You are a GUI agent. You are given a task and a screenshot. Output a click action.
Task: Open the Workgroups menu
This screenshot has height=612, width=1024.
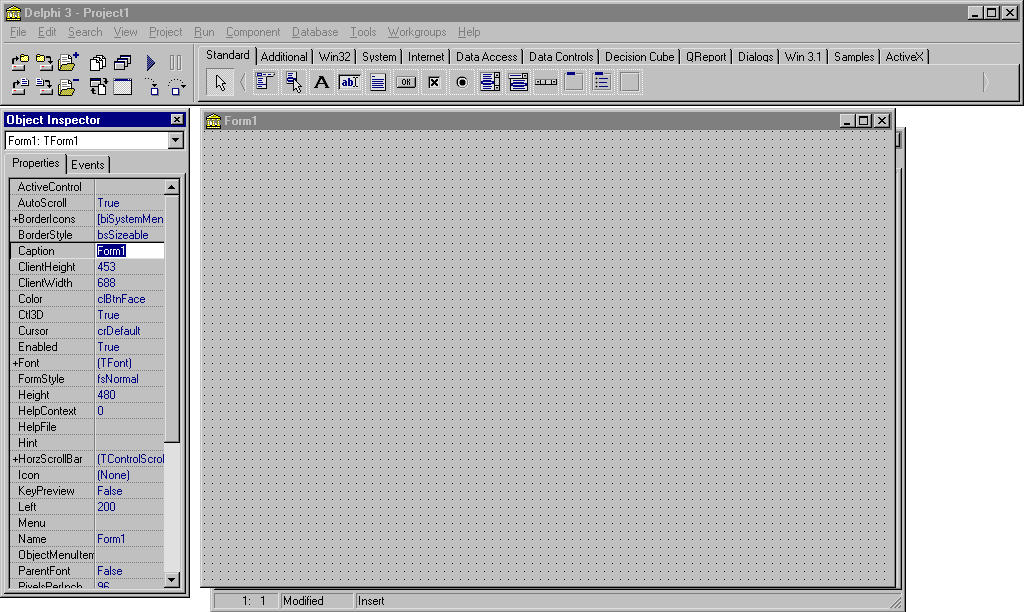click(417, 32)
